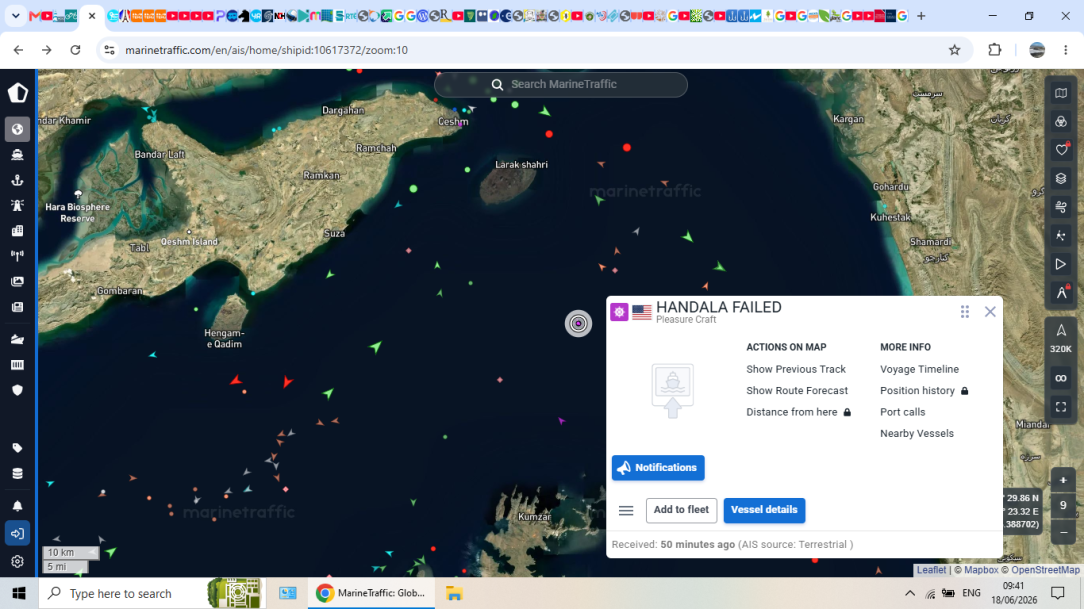Toggle fullscreen map view
This screenshot has width=1084, height=609.
point(1060,407)
